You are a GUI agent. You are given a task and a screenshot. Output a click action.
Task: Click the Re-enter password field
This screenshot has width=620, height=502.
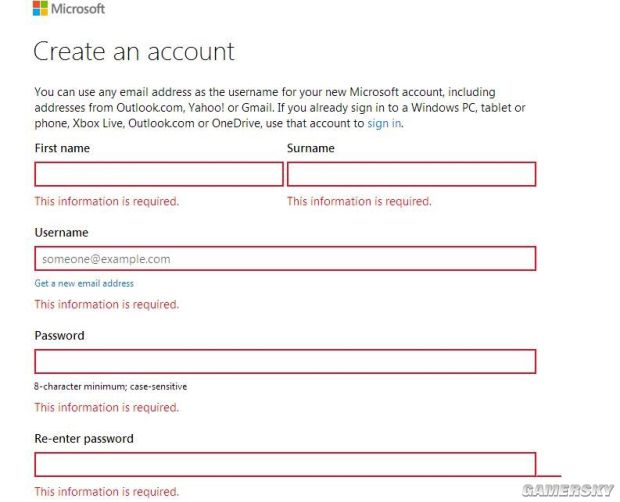click(x=285, y=464)
